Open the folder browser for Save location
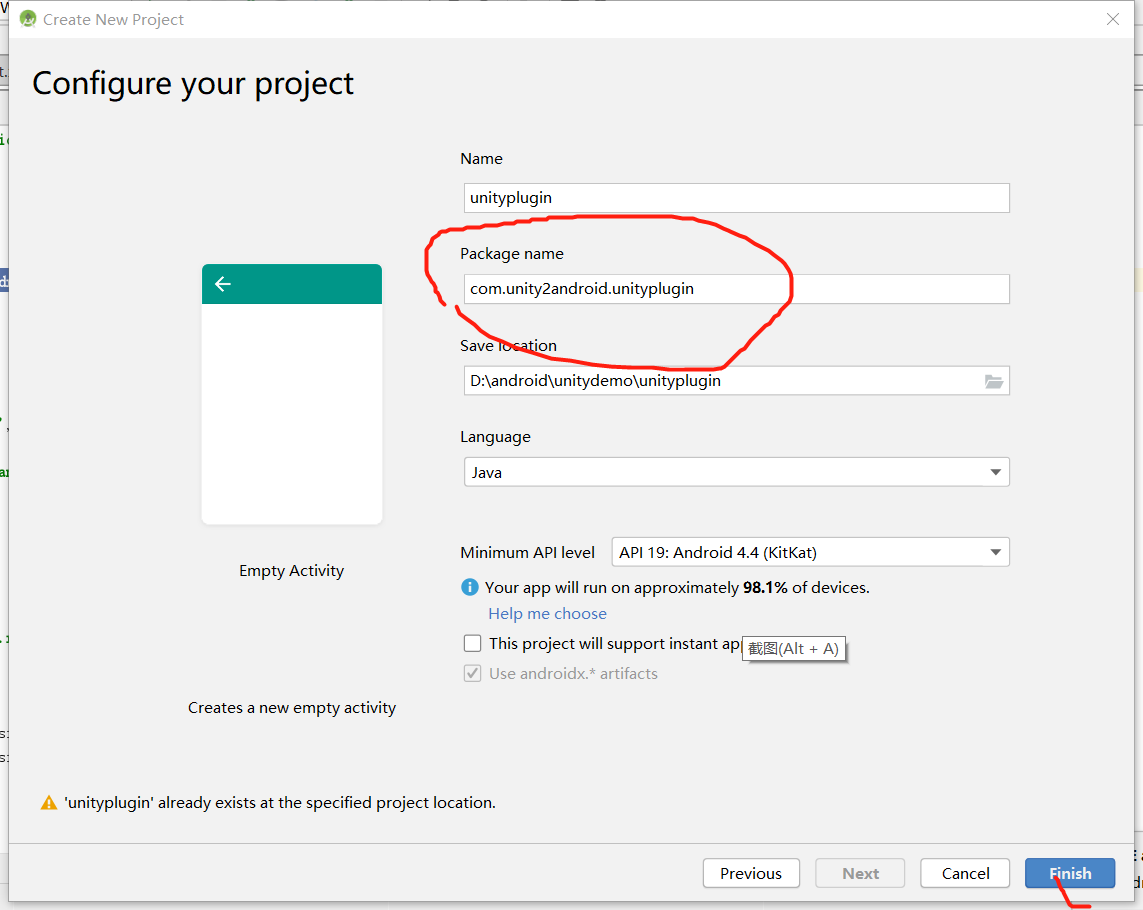The width and height of the screenshot is (1143, 910). coord(994,380)
